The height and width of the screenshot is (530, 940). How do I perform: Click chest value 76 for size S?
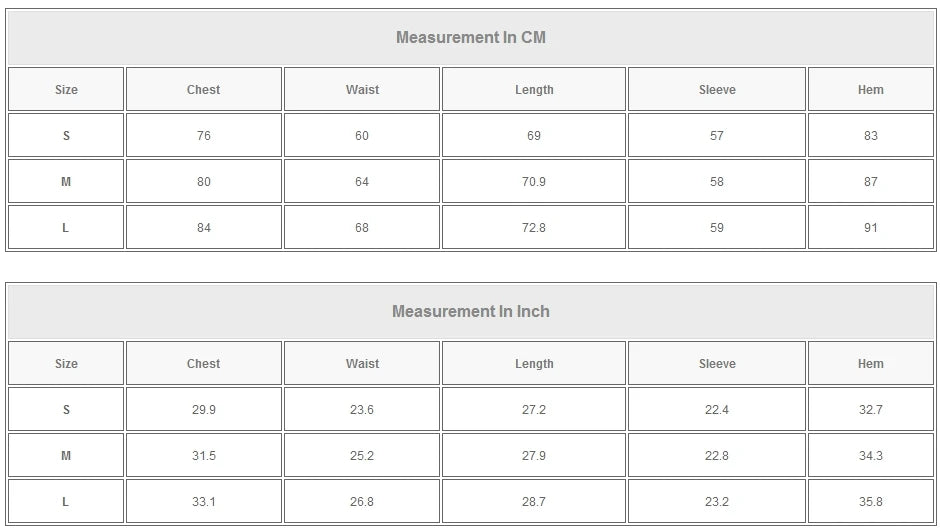click(203, 136)
